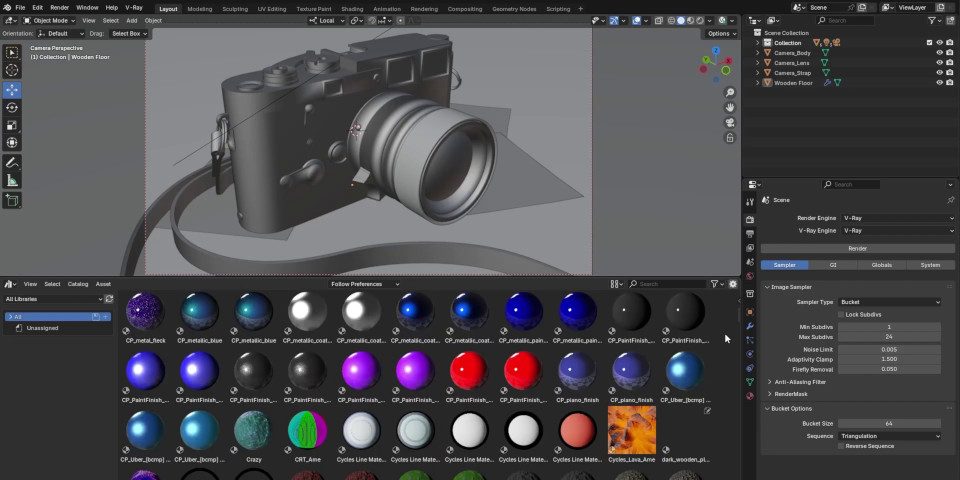Viewport: 960px width, 480px height.
Task: Open the Options dropdown in viewport
Action: 722,34
